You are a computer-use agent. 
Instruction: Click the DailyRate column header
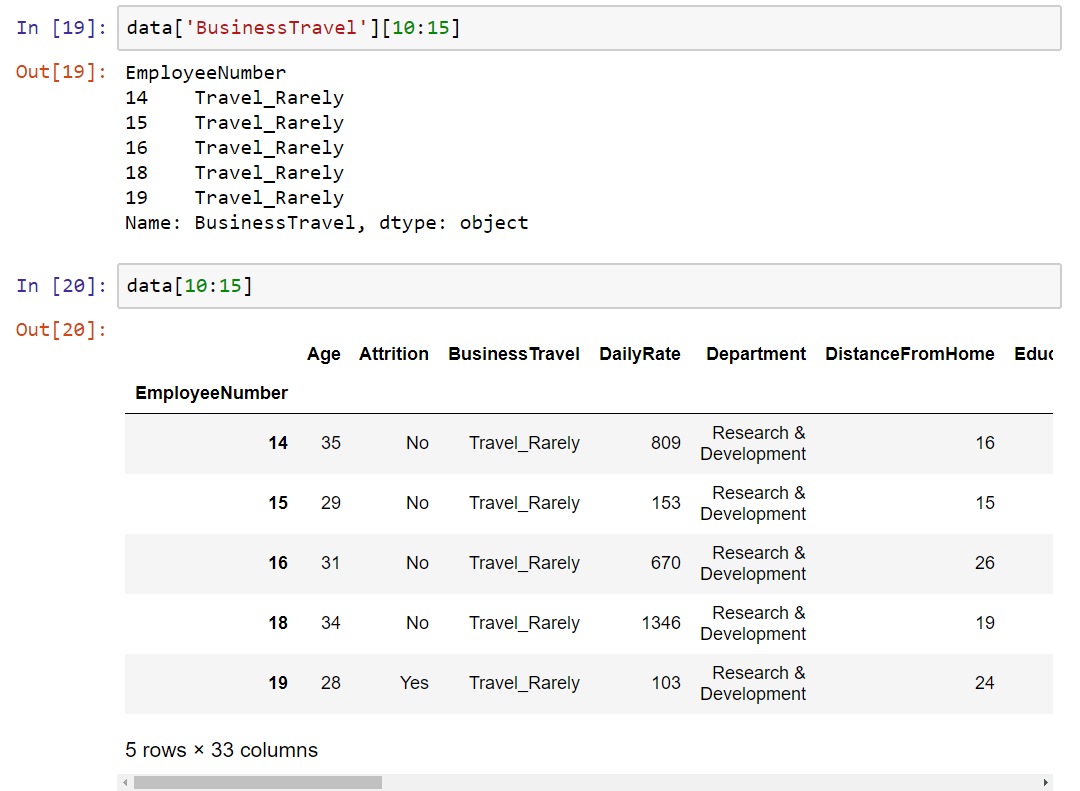[640, 353]
